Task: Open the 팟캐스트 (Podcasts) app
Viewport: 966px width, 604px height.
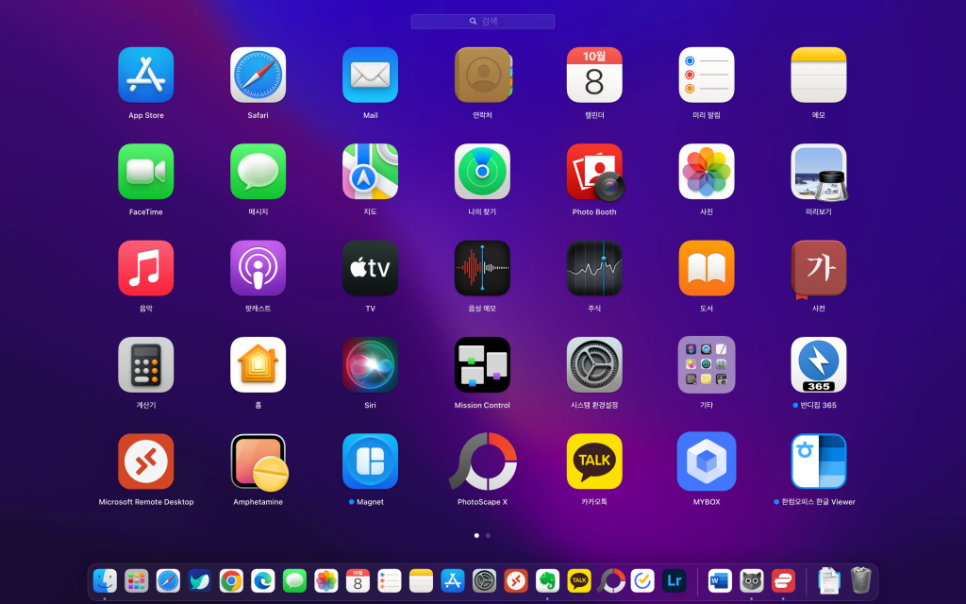Action: tap(258, 268)
